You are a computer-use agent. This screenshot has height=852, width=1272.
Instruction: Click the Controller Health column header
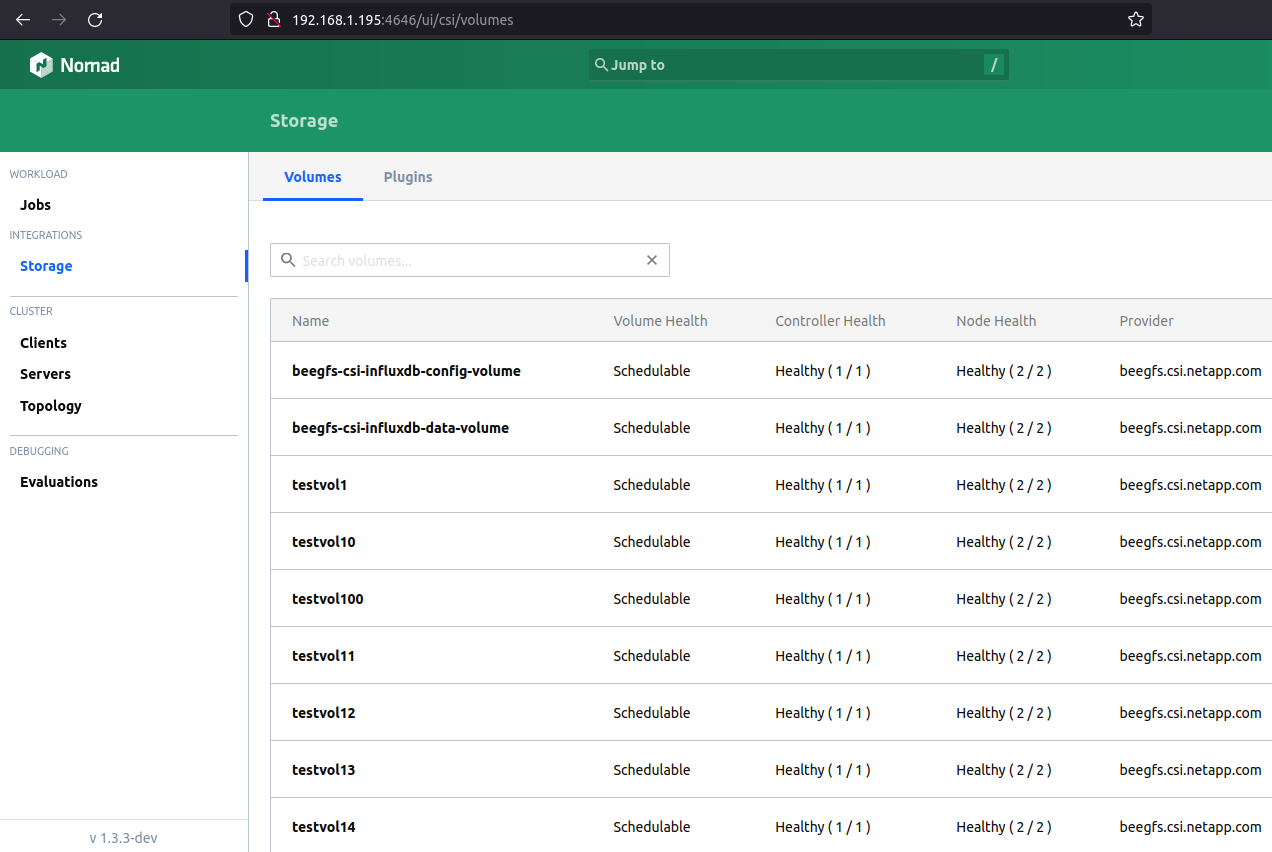pyautogui.click(x=830, y=321)
